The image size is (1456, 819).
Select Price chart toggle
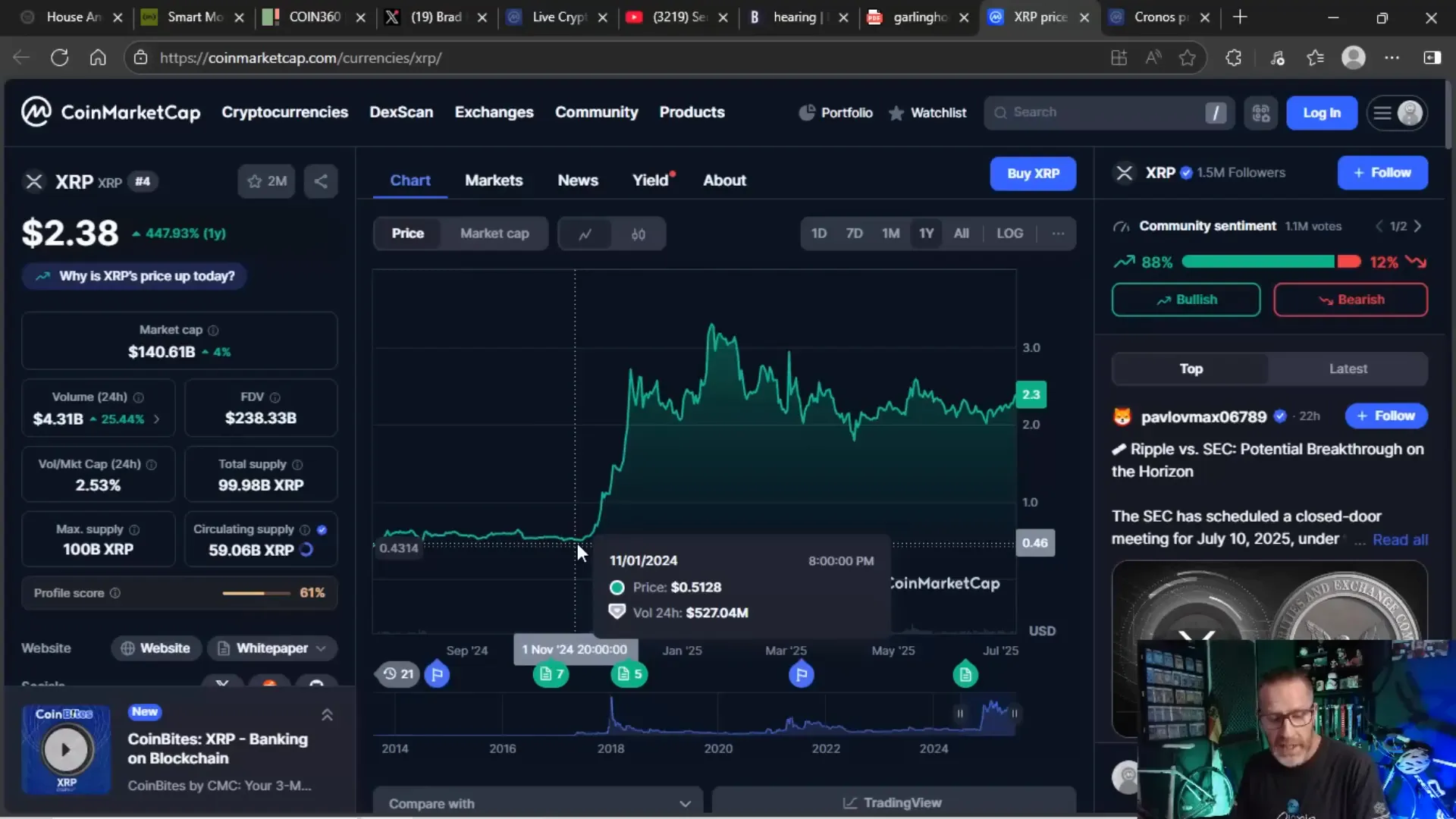click(408, 234)
